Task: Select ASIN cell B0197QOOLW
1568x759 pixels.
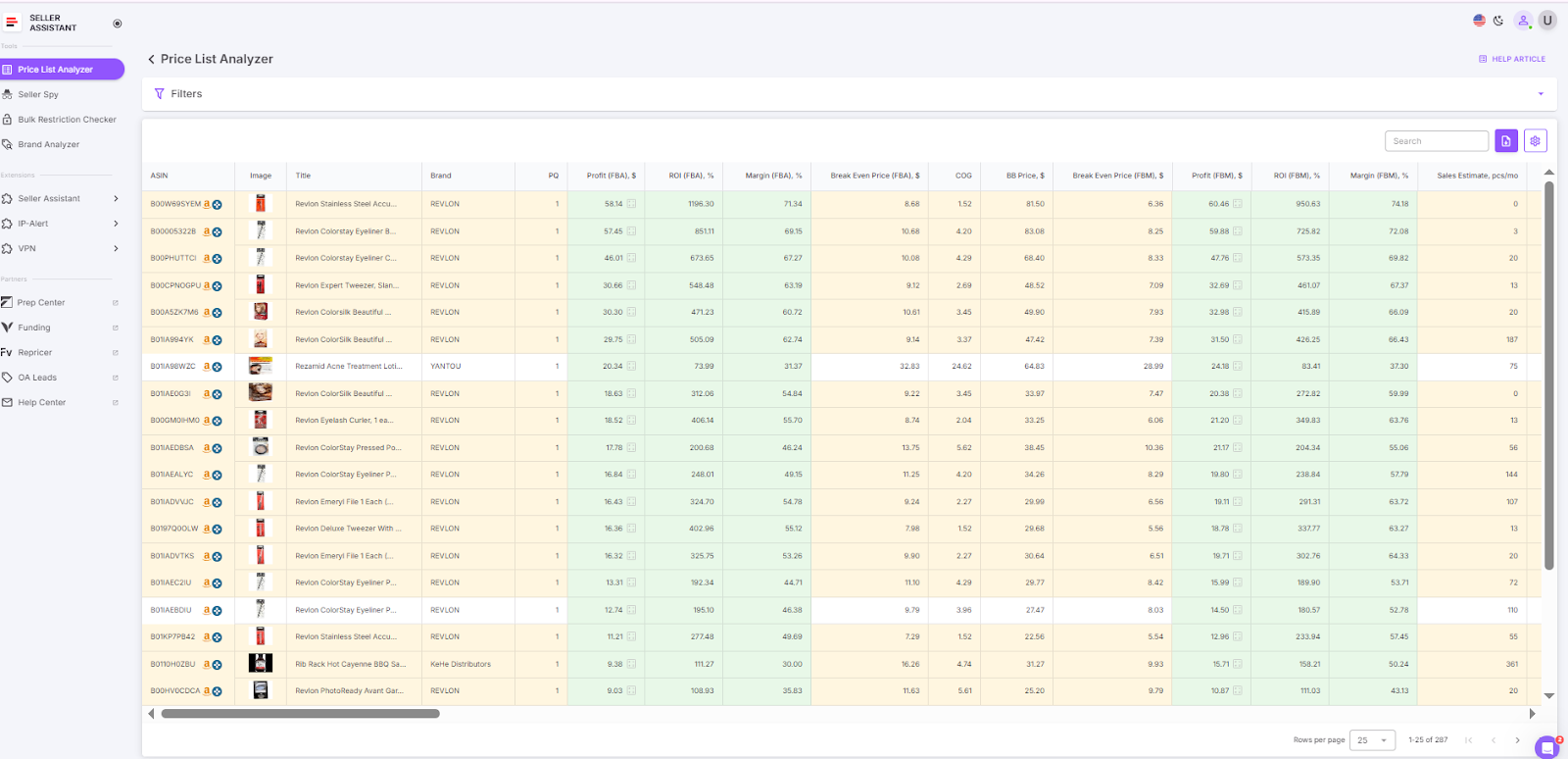Action: (x=174, y=529)
